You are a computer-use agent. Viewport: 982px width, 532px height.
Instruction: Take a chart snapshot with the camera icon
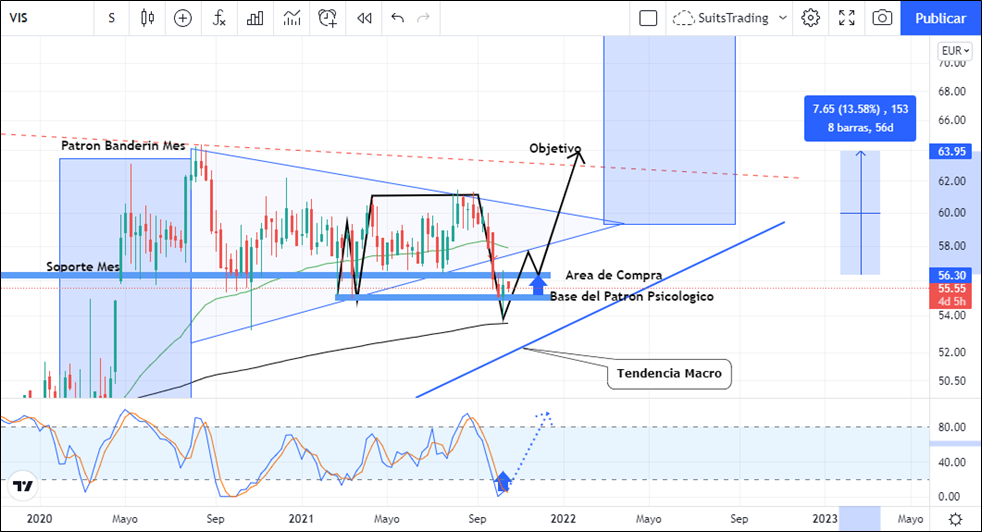pyautogui.click(x=882, y=18)
